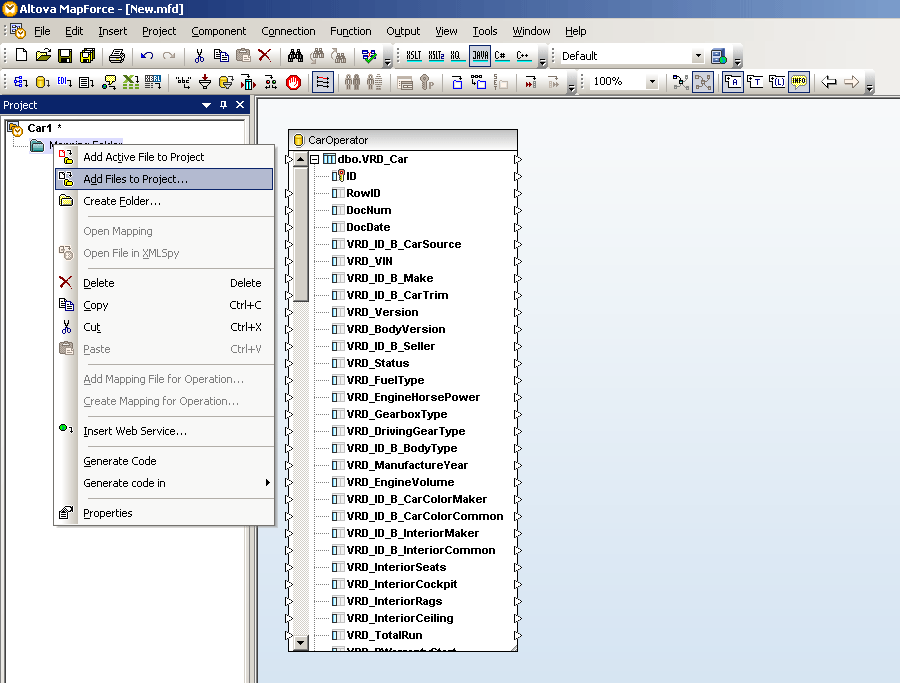Click the Save All icon
Screen dimensions: 900x683
click(x=87, y=56)
